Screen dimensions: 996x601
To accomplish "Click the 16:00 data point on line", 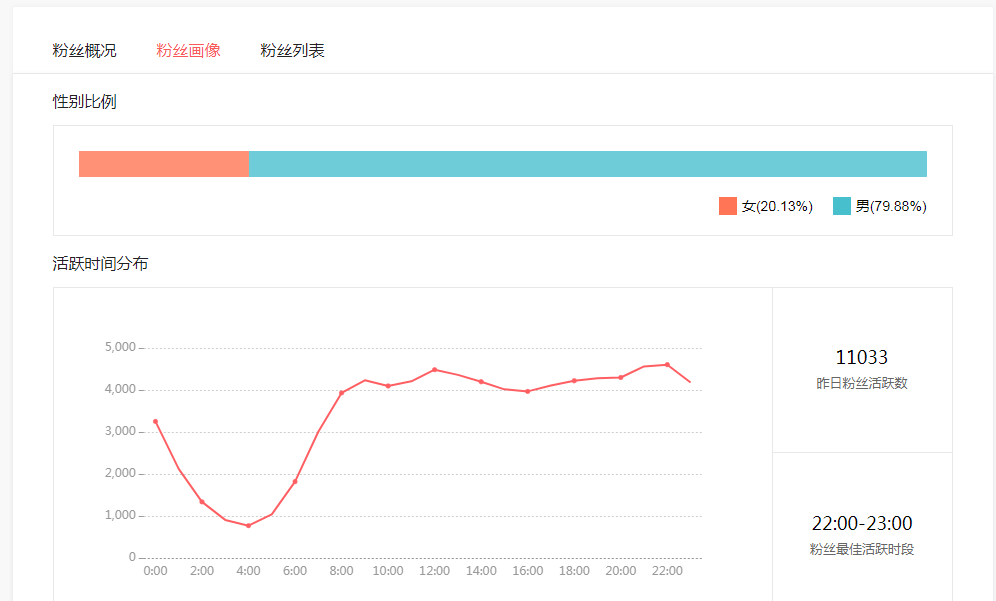I will coord(528,391).
